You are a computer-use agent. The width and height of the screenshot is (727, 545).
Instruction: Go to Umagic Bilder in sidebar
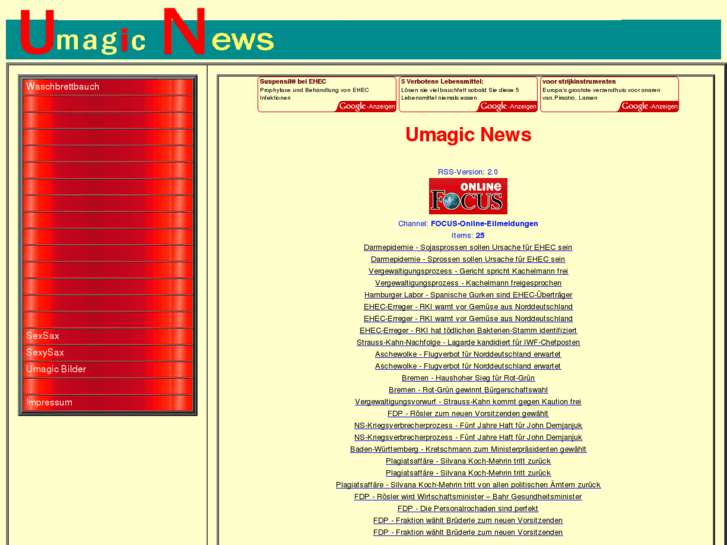pyautogui.click(x=108, y=369)
